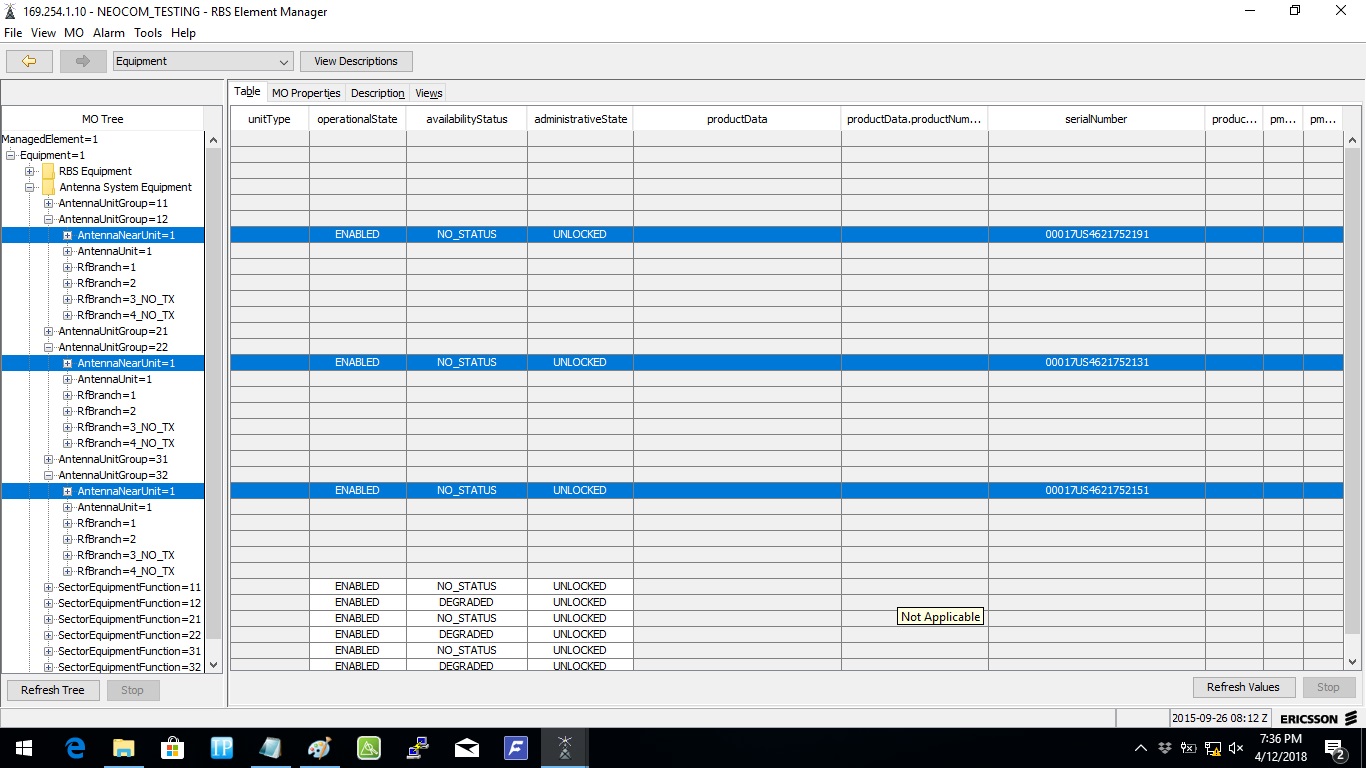This screenshot has height=768, width=1366.
Task: Expand AntennaUnitGroup=21 in the tree
Action: click(x=48, y=331)
